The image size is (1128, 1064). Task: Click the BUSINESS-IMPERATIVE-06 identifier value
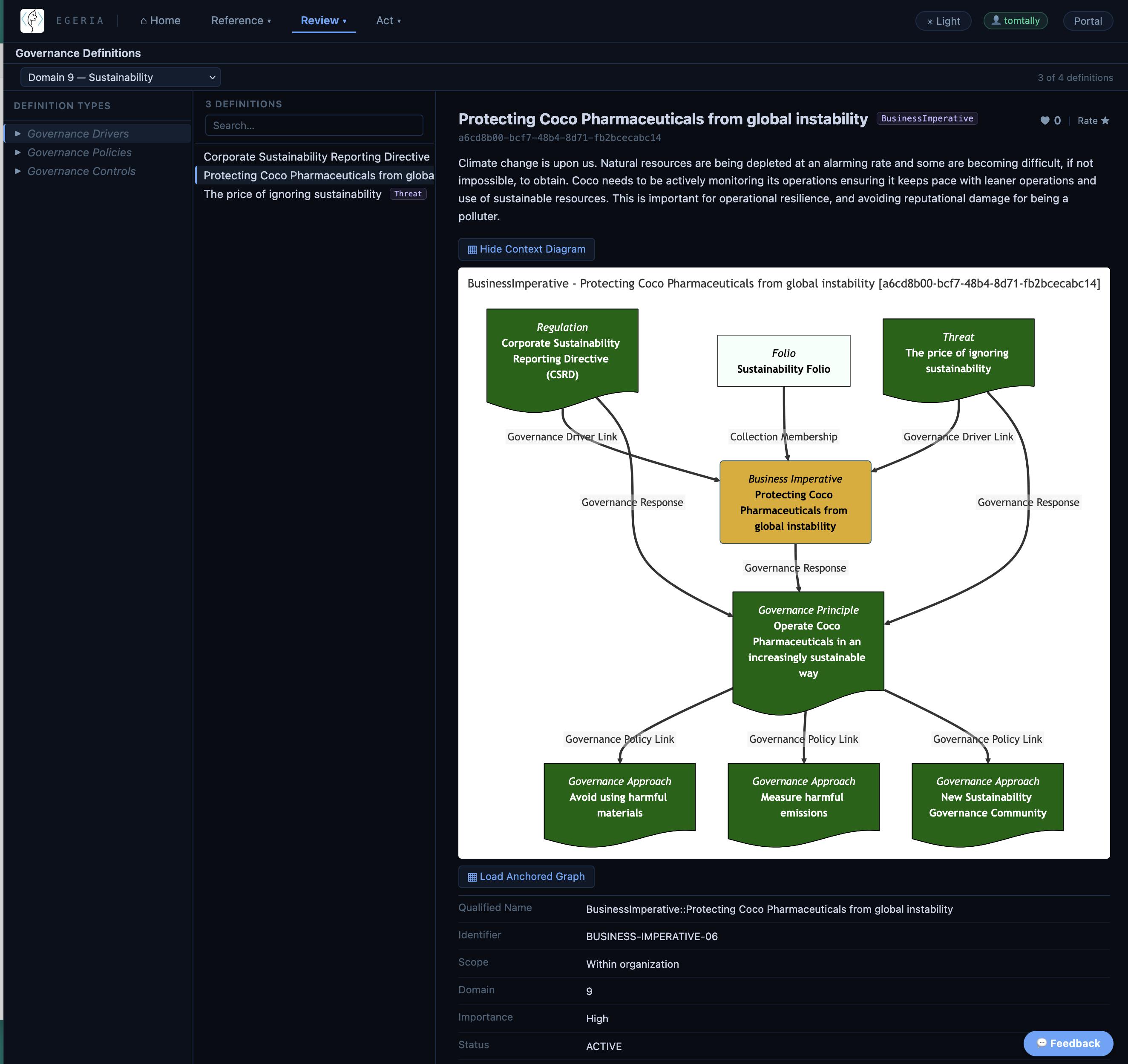[651, 936]
